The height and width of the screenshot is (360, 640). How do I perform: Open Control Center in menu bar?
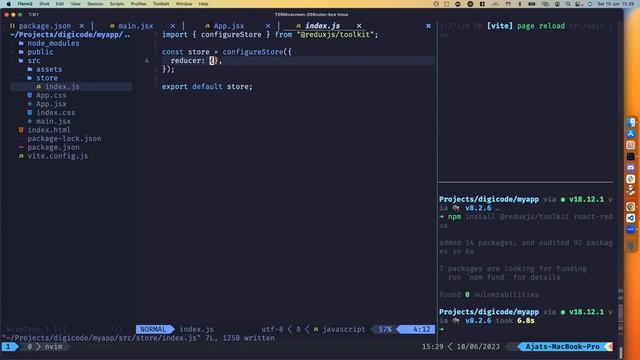click(x=578, y=4)
